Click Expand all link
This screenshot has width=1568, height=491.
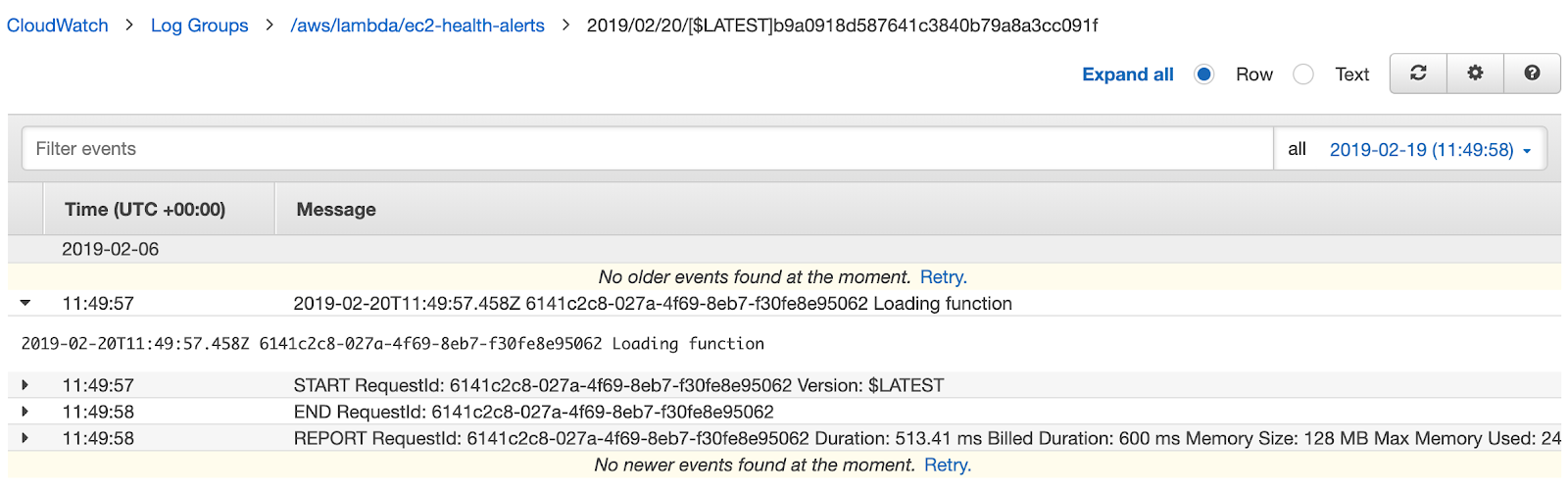(x=1127, y=74)
